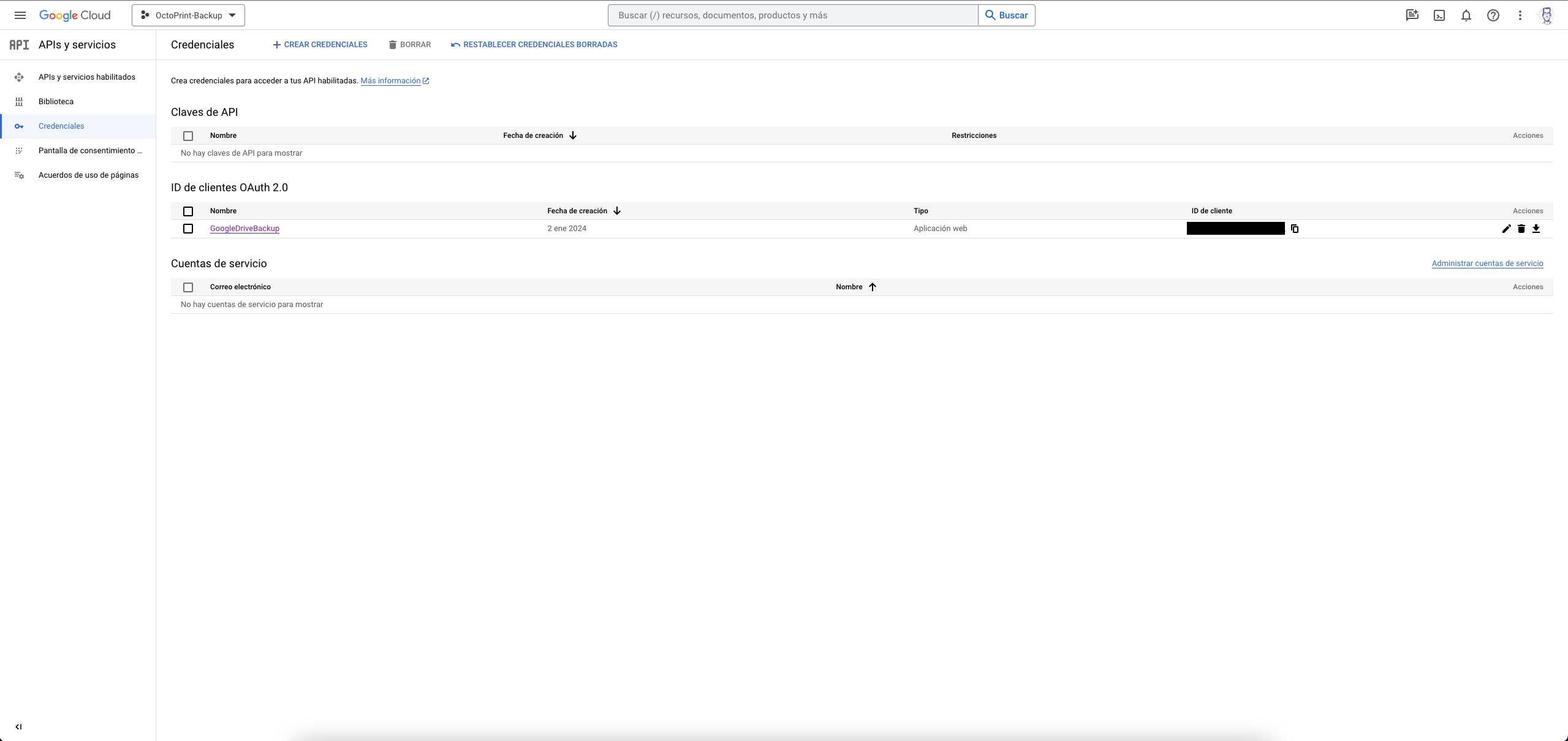
Task: Open the notifications bell
Action: pyautogui.click(x=1466, y=15)
